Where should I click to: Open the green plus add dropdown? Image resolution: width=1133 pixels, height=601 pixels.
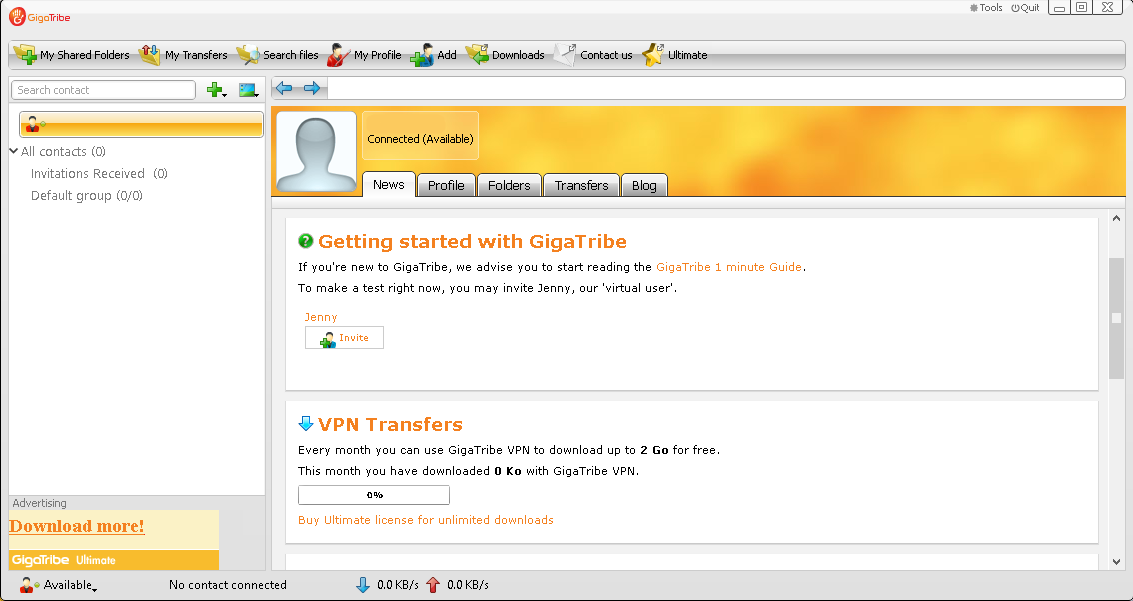(x=217, y=90)
